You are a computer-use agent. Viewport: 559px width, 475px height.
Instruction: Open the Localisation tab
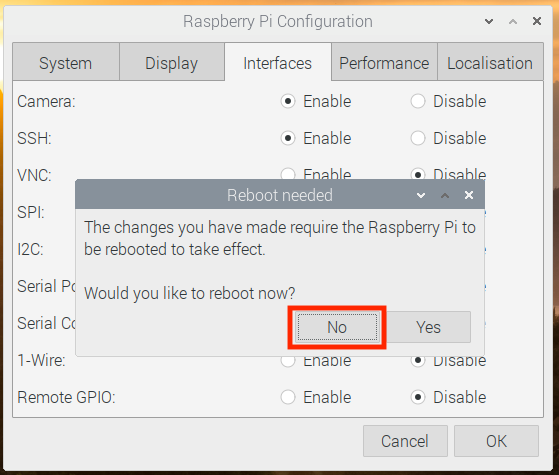[x=490, y=62]
